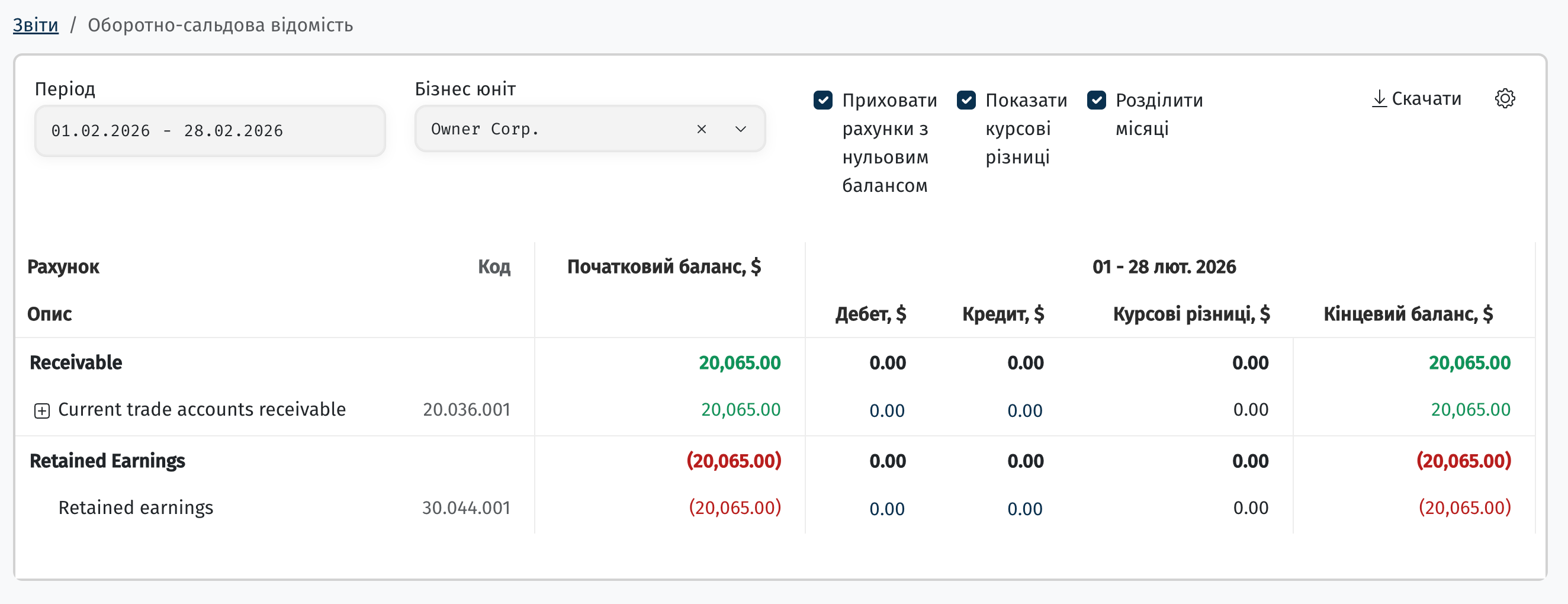Viewport: 1568px width, 604px height.
Task: Click the Рахунок column header
Action: 63,266
